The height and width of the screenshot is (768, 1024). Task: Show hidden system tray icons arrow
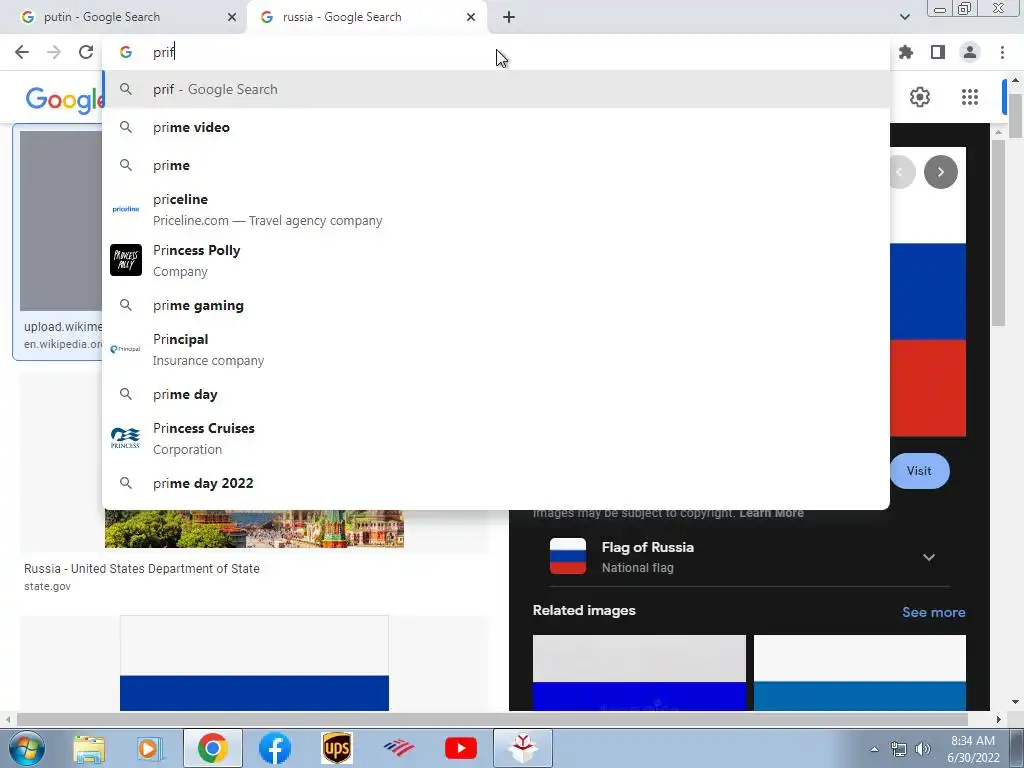click(874, 749)
